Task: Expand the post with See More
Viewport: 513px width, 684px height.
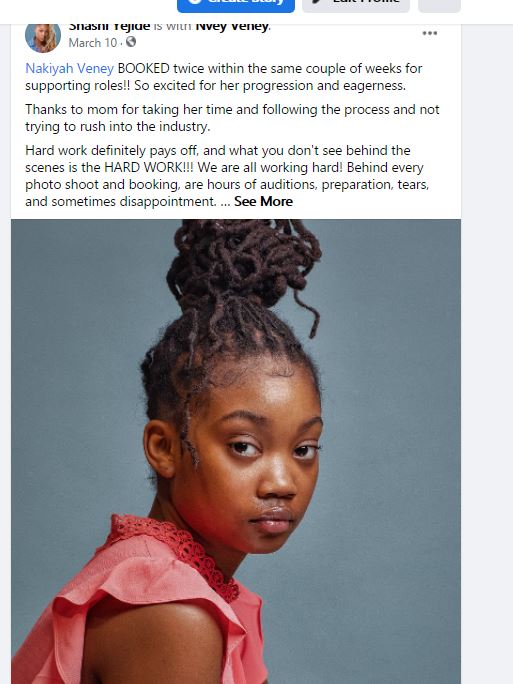Action: (x=263, y=202)
